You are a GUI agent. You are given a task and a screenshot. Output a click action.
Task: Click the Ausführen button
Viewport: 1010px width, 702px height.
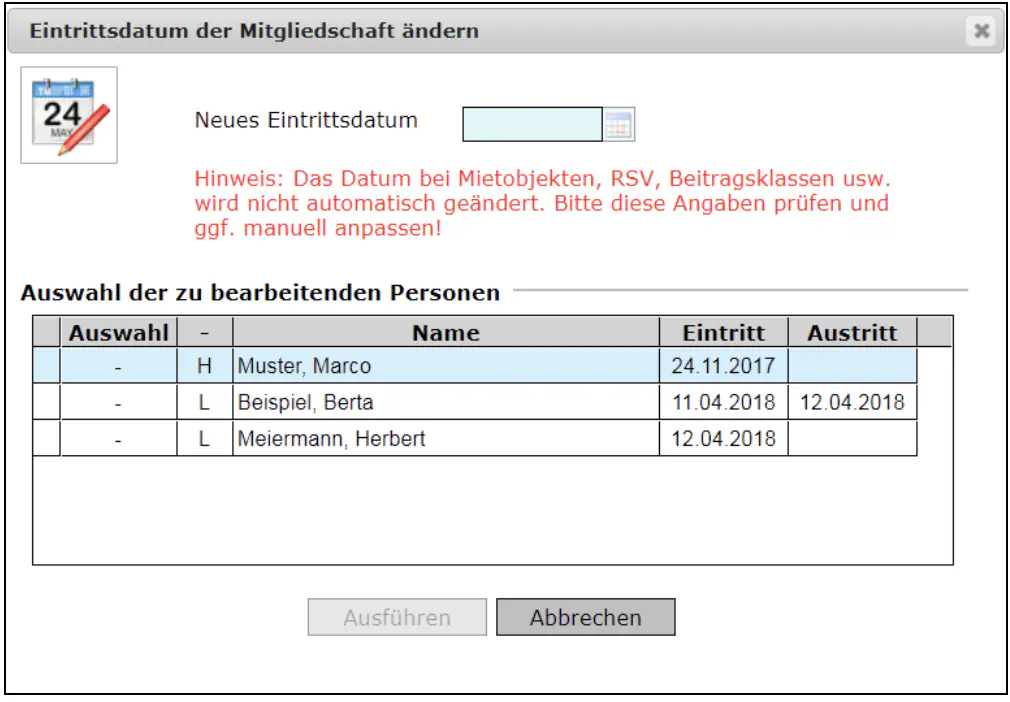pos(396,617)
